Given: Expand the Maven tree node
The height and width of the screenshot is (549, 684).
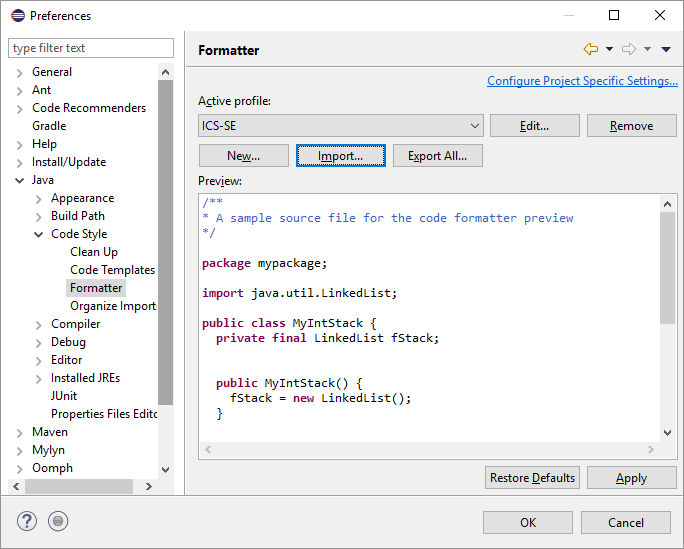Looking at the screenshot, I should click(20, 432).
